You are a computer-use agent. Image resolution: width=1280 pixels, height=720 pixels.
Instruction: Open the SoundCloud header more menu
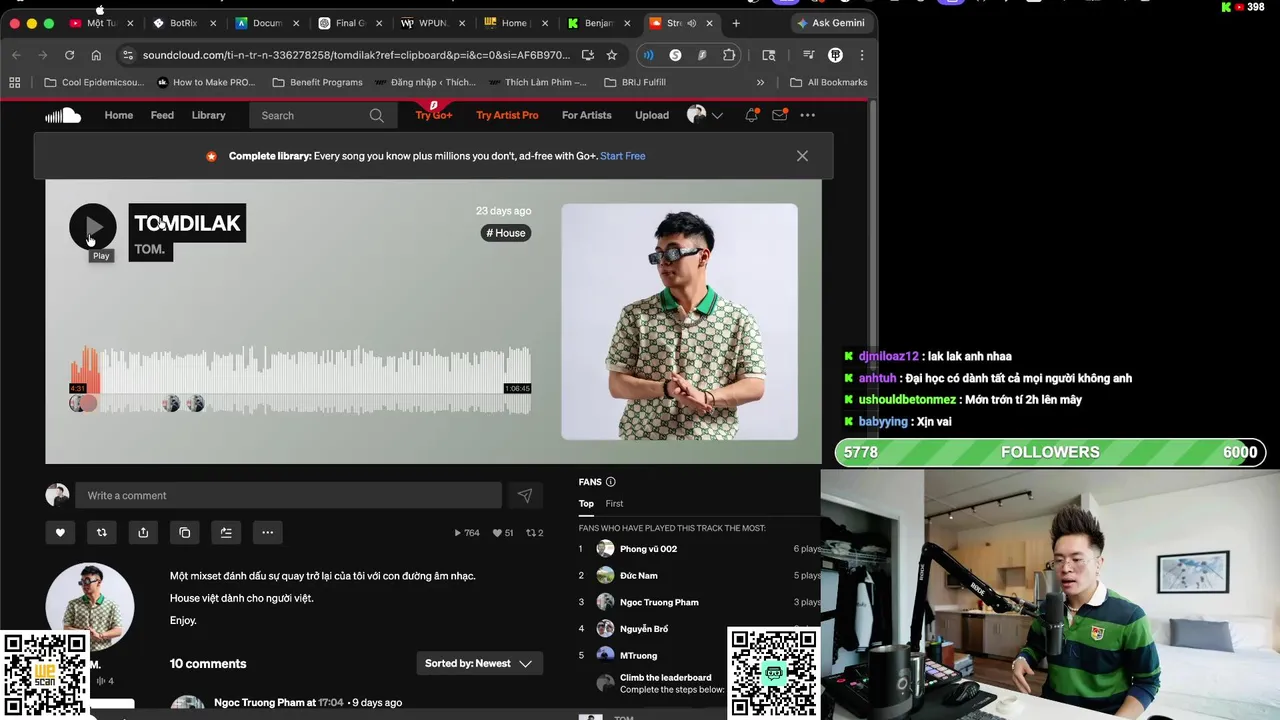coord(807,115)
